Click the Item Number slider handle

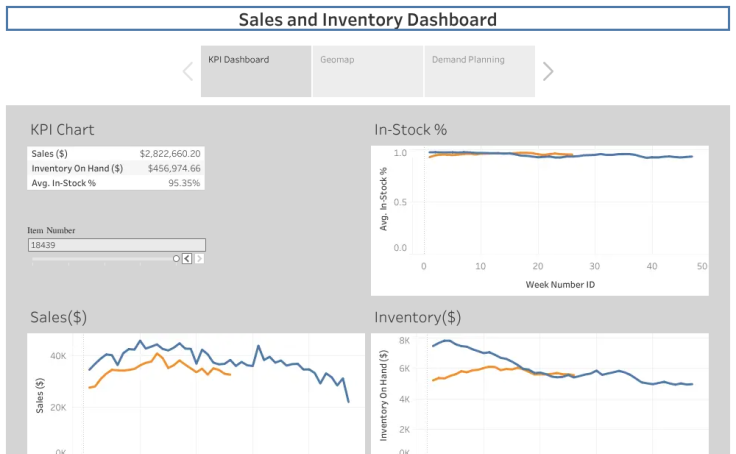coord(176,259)
